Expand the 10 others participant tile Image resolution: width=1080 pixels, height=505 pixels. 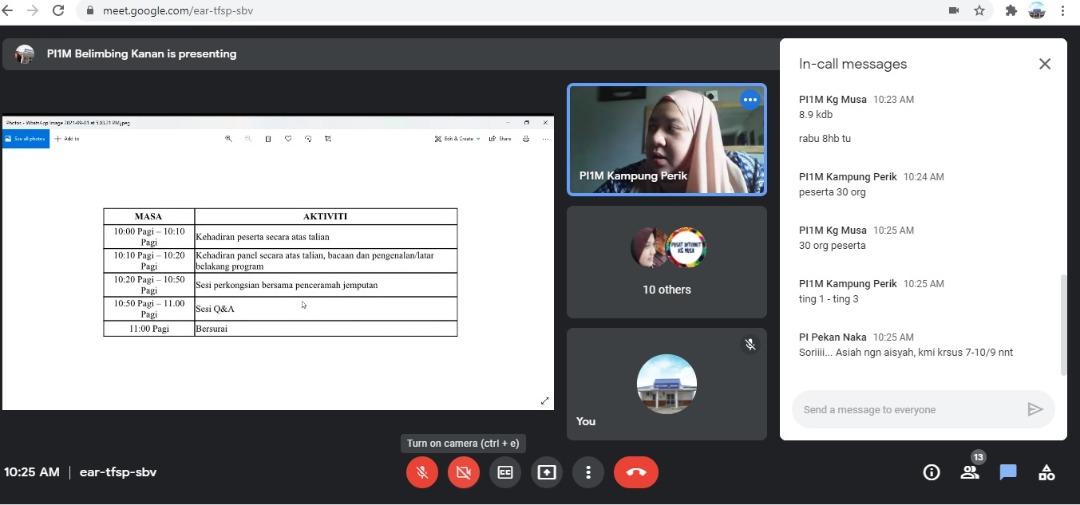tap(667, 262)
